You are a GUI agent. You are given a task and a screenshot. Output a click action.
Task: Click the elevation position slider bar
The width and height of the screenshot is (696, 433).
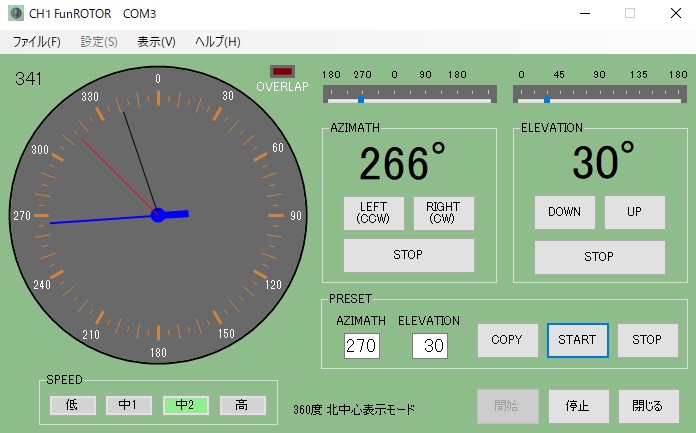coord(600,99)
